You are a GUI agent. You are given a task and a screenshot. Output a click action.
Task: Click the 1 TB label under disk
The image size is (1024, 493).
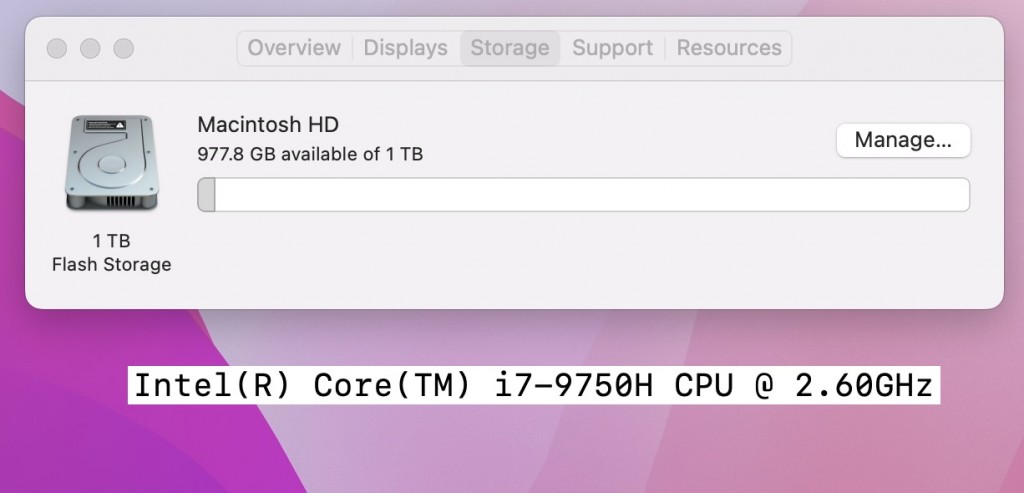pos(112,241)
